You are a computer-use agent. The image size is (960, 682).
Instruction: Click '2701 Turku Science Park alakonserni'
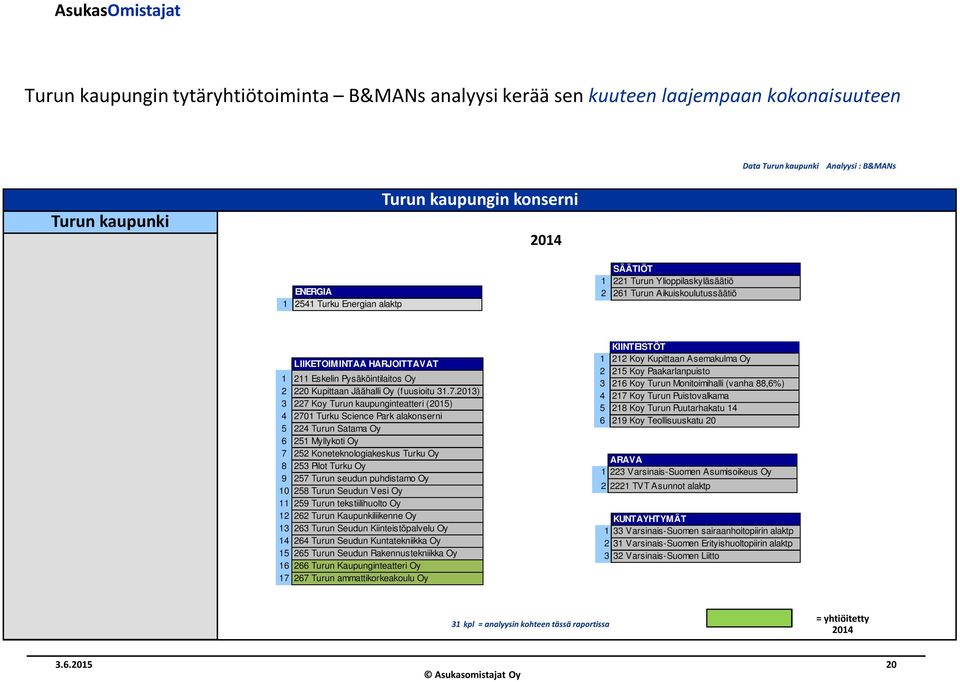point(387,416)
